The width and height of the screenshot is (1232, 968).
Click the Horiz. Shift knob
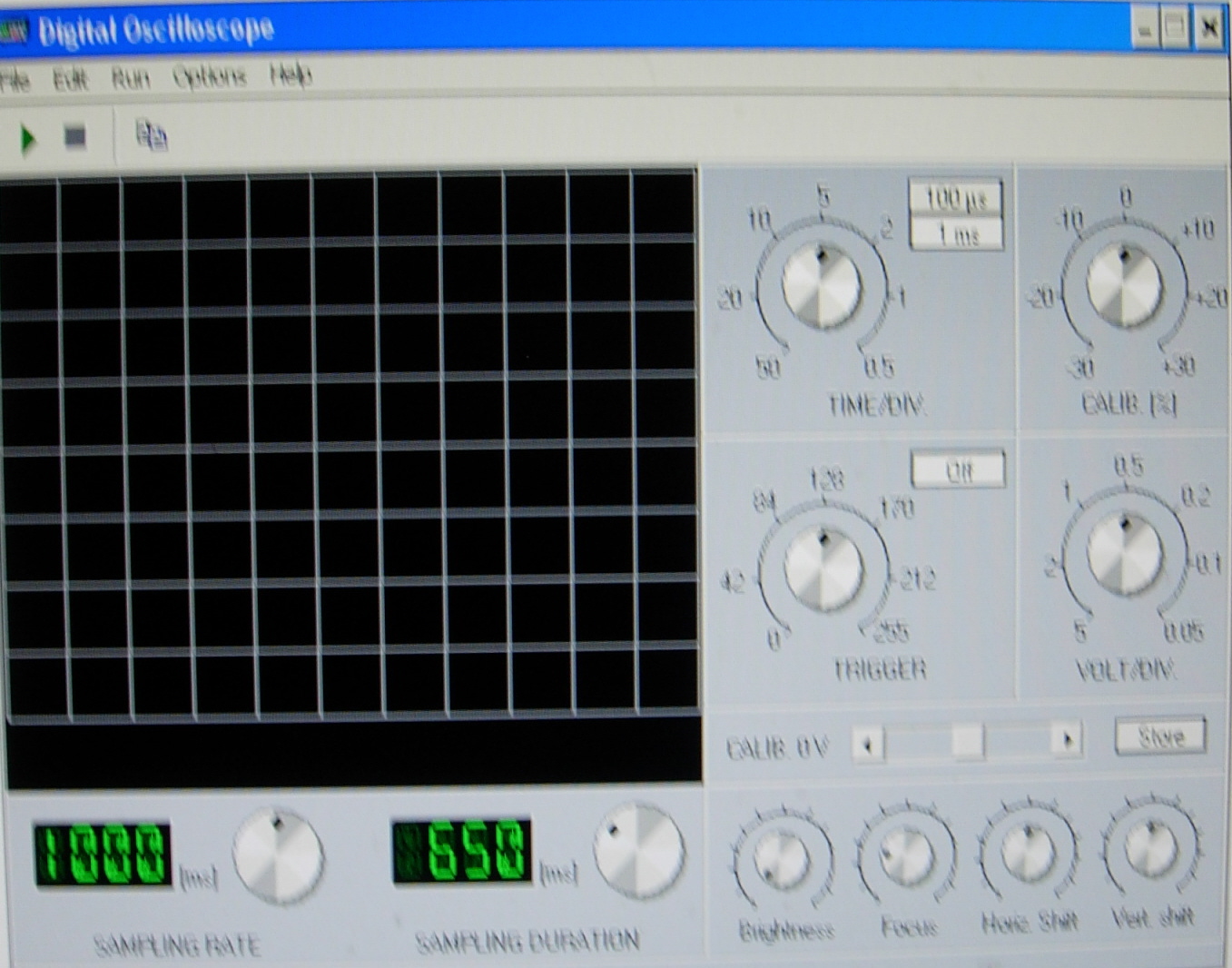(x=1028, y=851)
